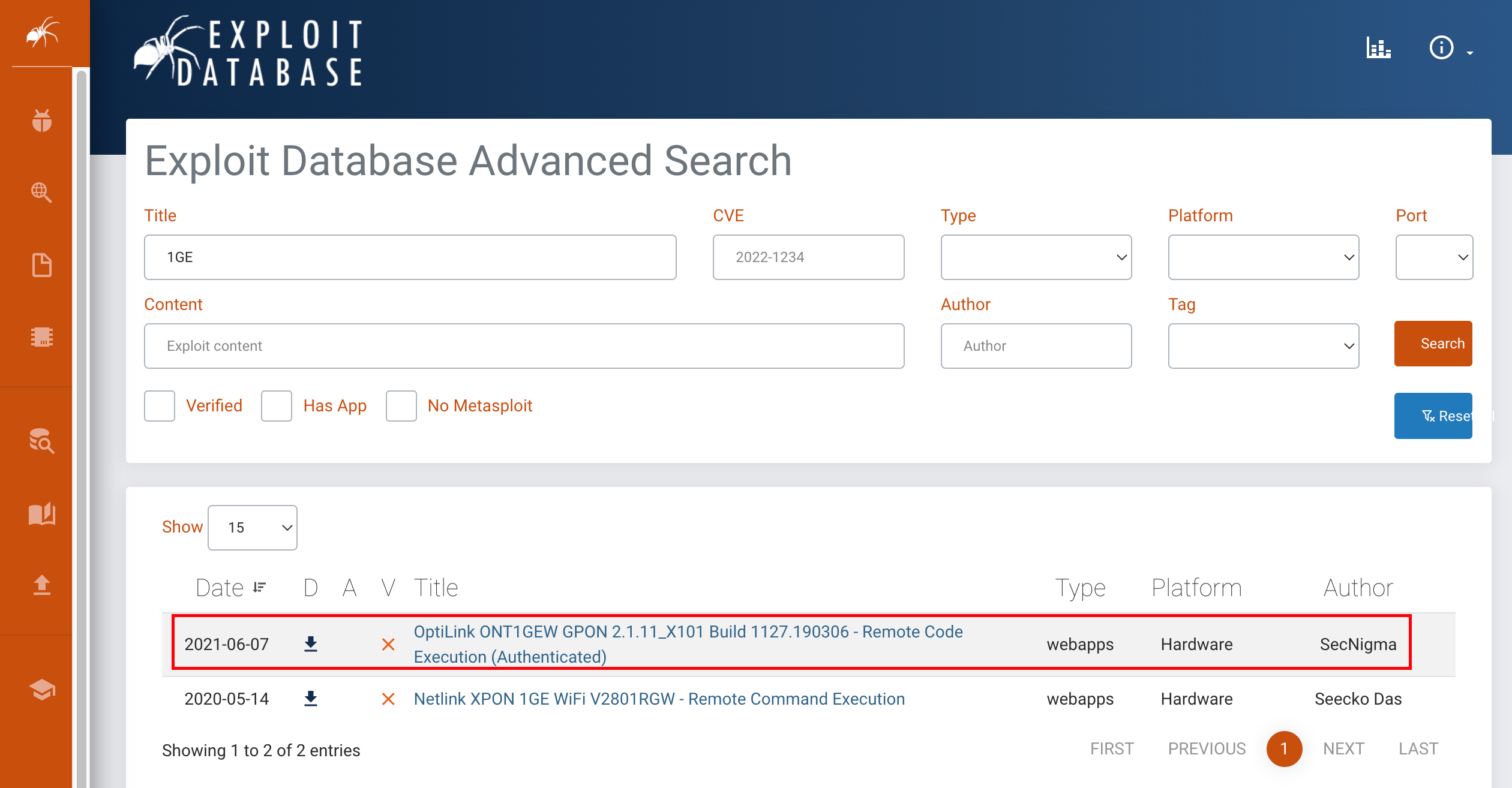Open Google Hacking Database globe-search icon
The image size is (1512, 788).
coord(42,193)
